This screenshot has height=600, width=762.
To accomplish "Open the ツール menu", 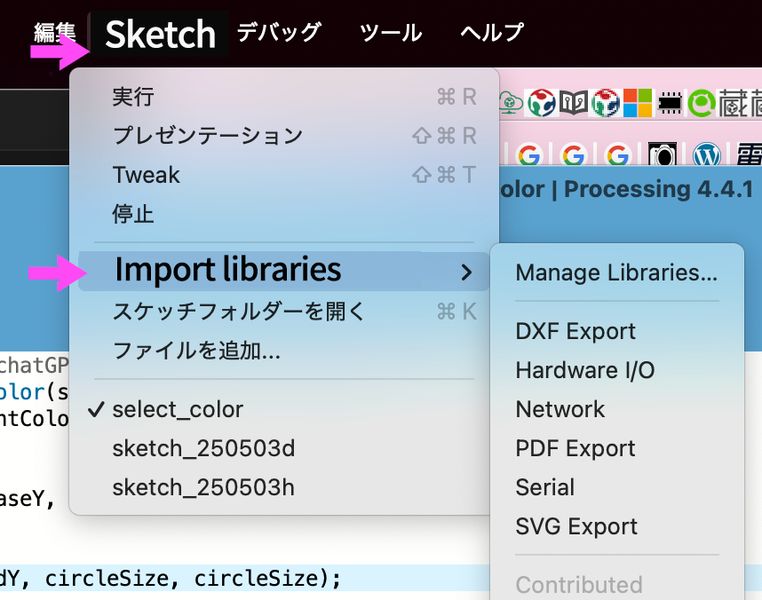I will pyautogui.click(x=391, y=33).
